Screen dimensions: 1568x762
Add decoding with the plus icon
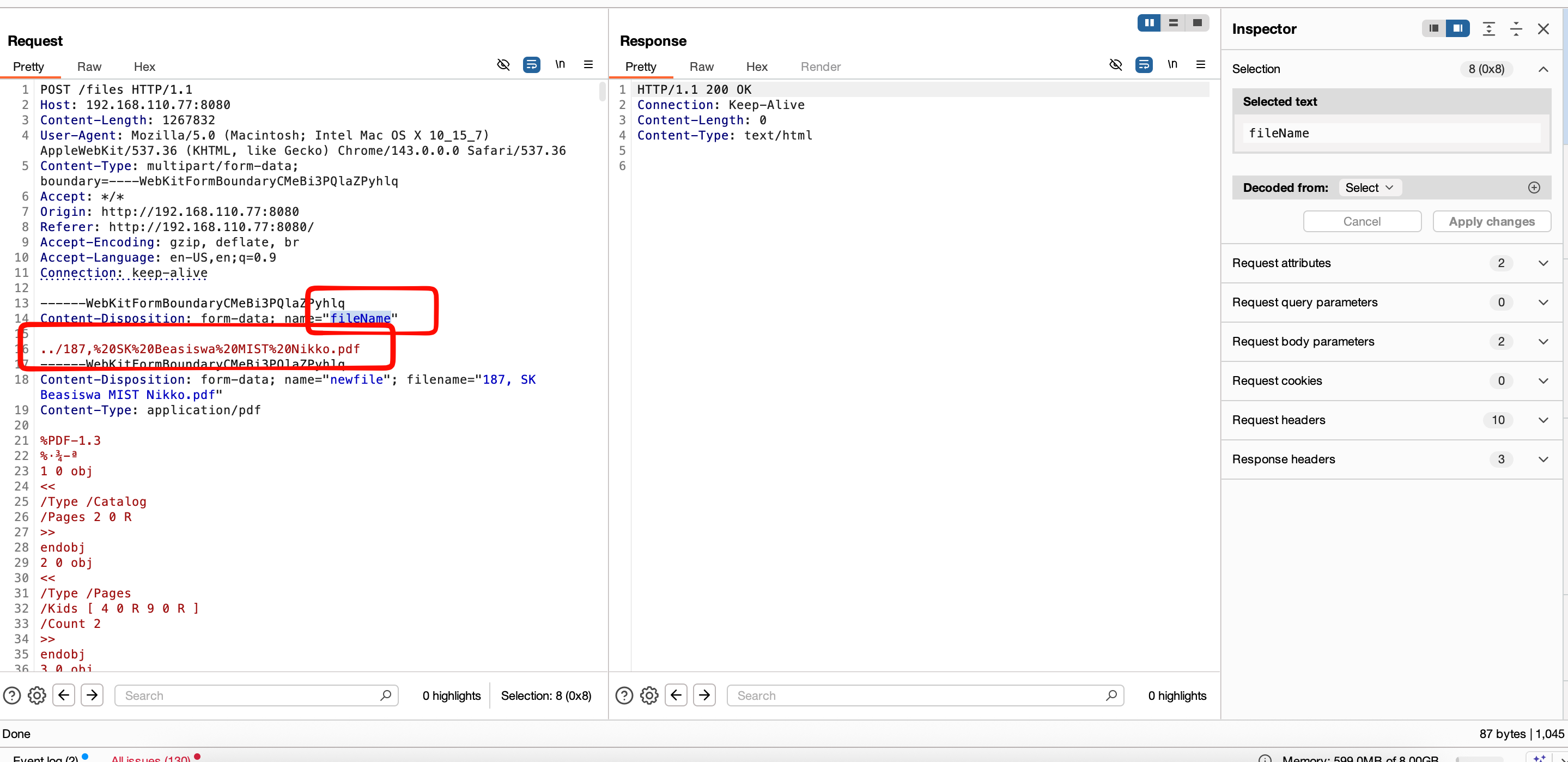[x=1534, y=188]
